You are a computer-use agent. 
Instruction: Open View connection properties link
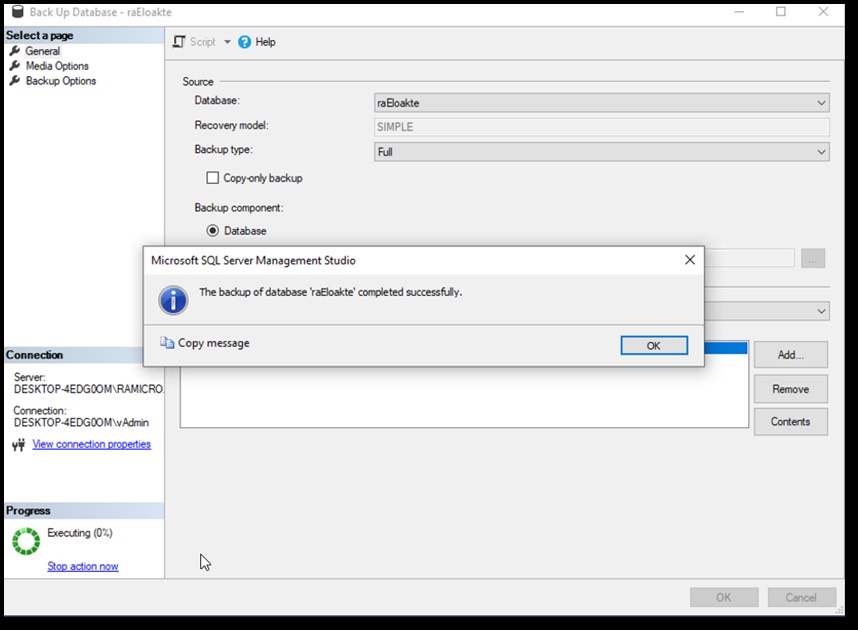tap(91, 444)
